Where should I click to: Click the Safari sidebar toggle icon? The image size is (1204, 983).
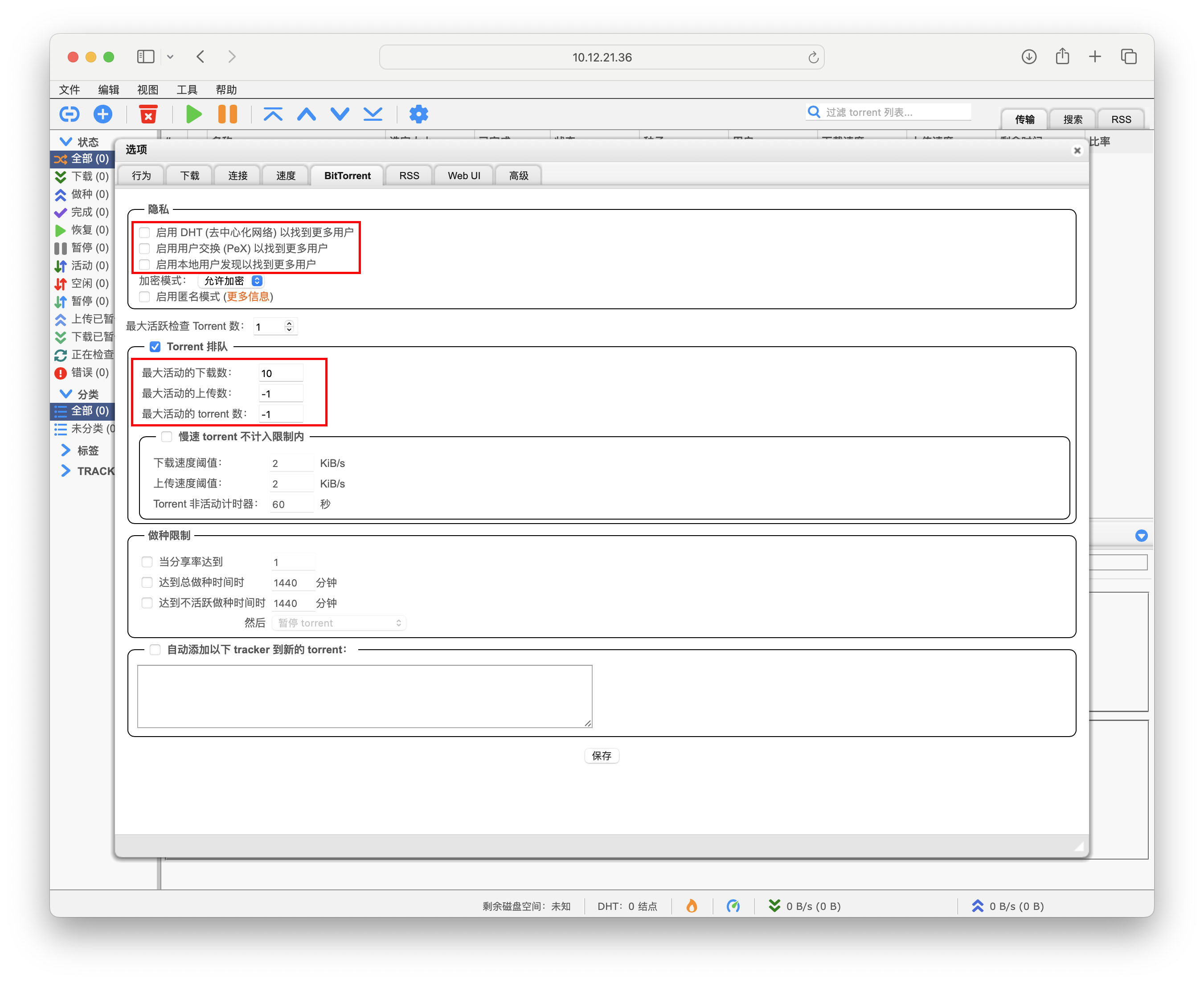(146, 57)
